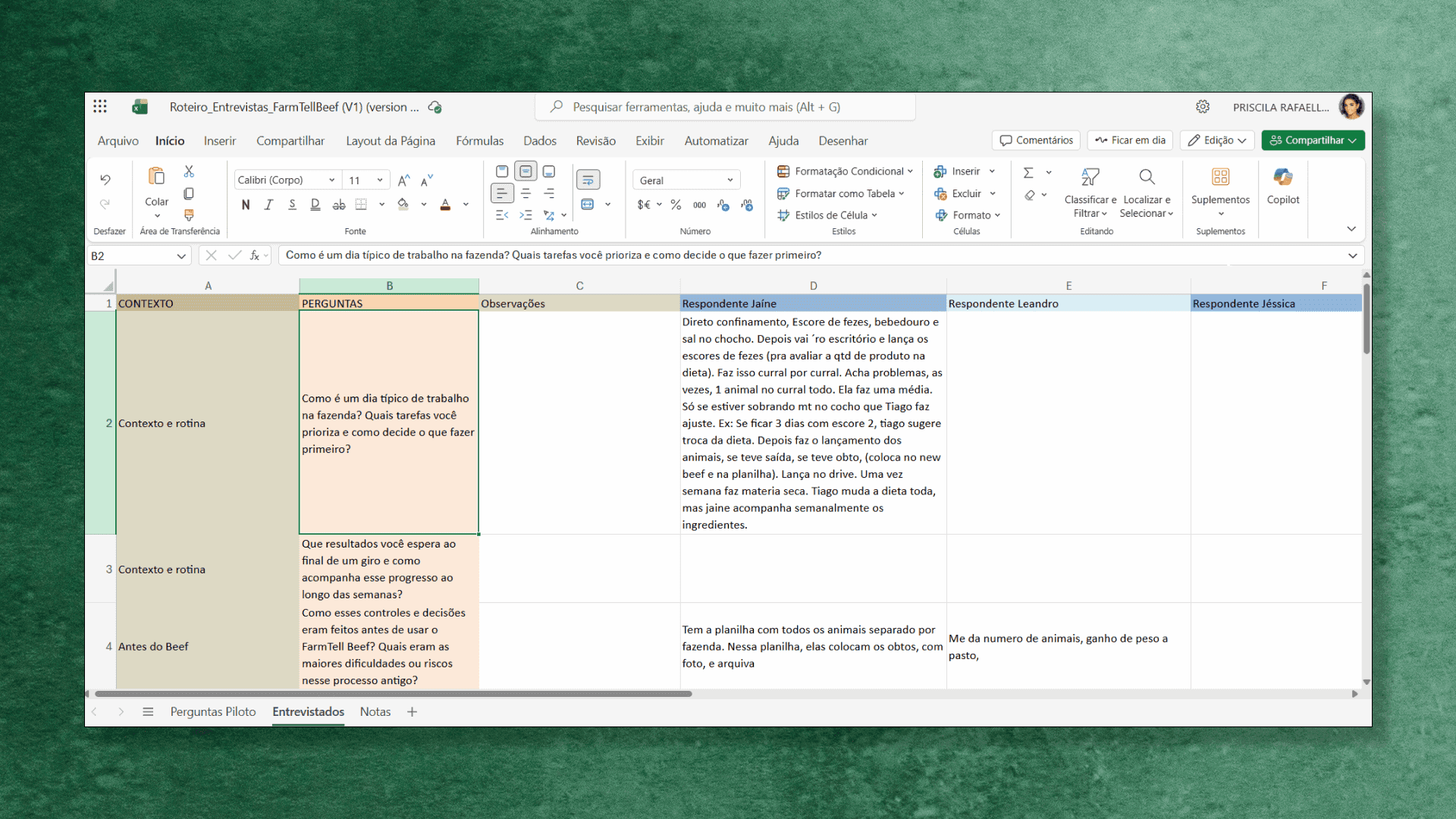Screen dimensions: 1456x819
Task: Toggle align middle button
Action: coord(526,171)
